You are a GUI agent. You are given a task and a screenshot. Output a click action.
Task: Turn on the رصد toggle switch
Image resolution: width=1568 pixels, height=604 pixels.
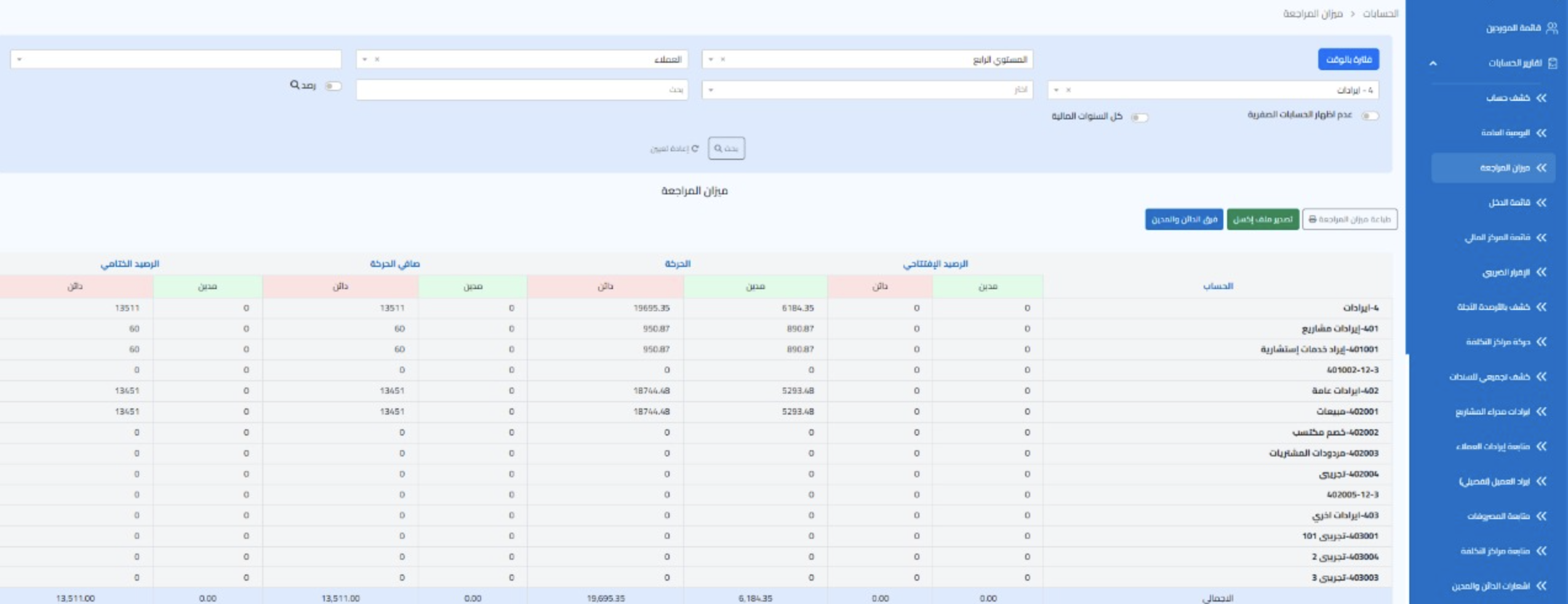click(333, 86)
